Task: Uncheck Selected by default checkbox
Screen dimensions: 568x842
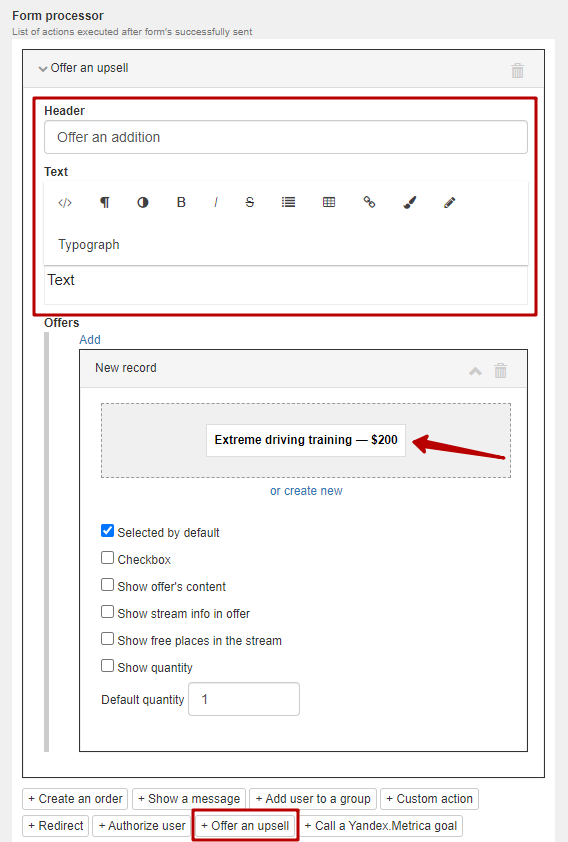Action: click(107, 531)
